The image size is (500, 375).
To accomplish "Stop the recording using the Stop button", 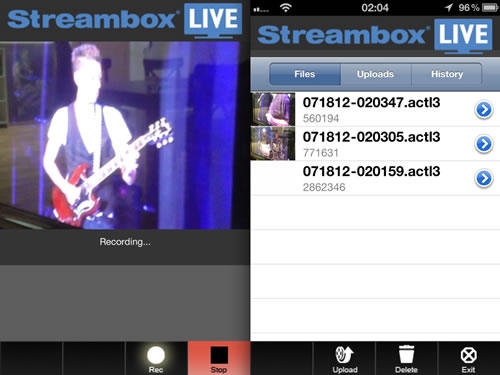I will (x=219, y=358).
